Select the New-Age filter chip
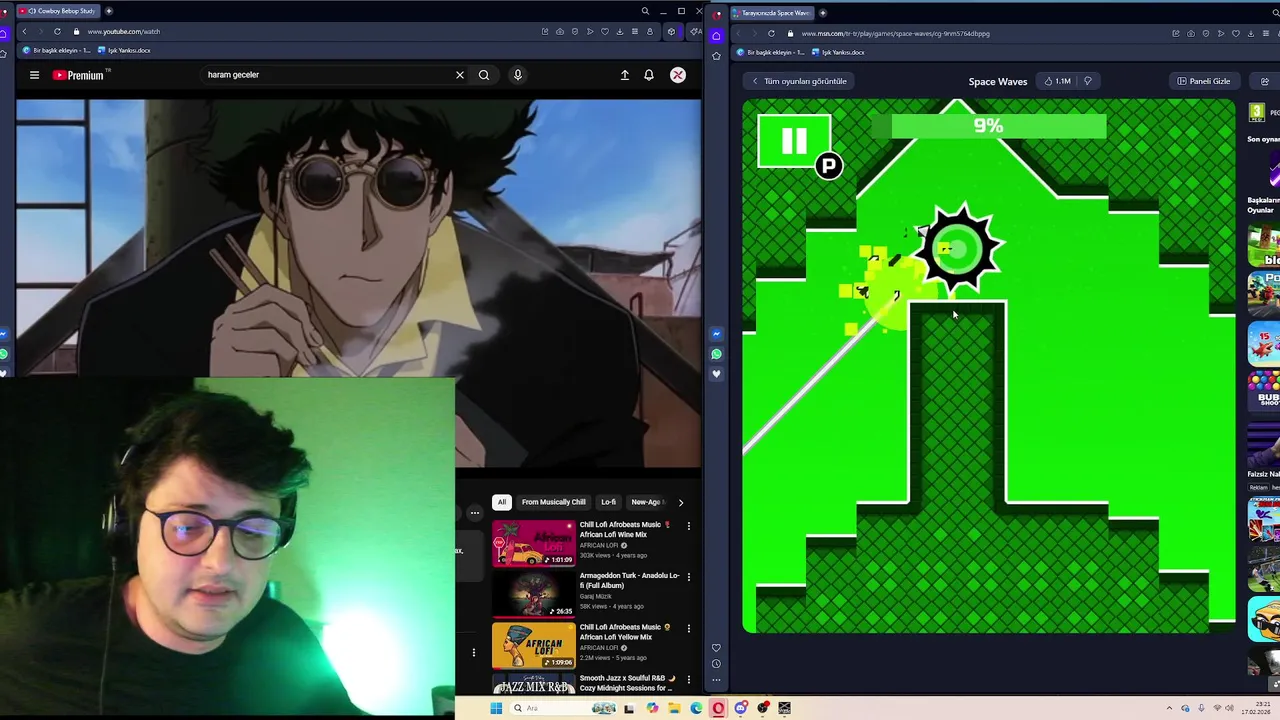The width and height of the screenshot is (1280, 720). click(x=646, y=502)
